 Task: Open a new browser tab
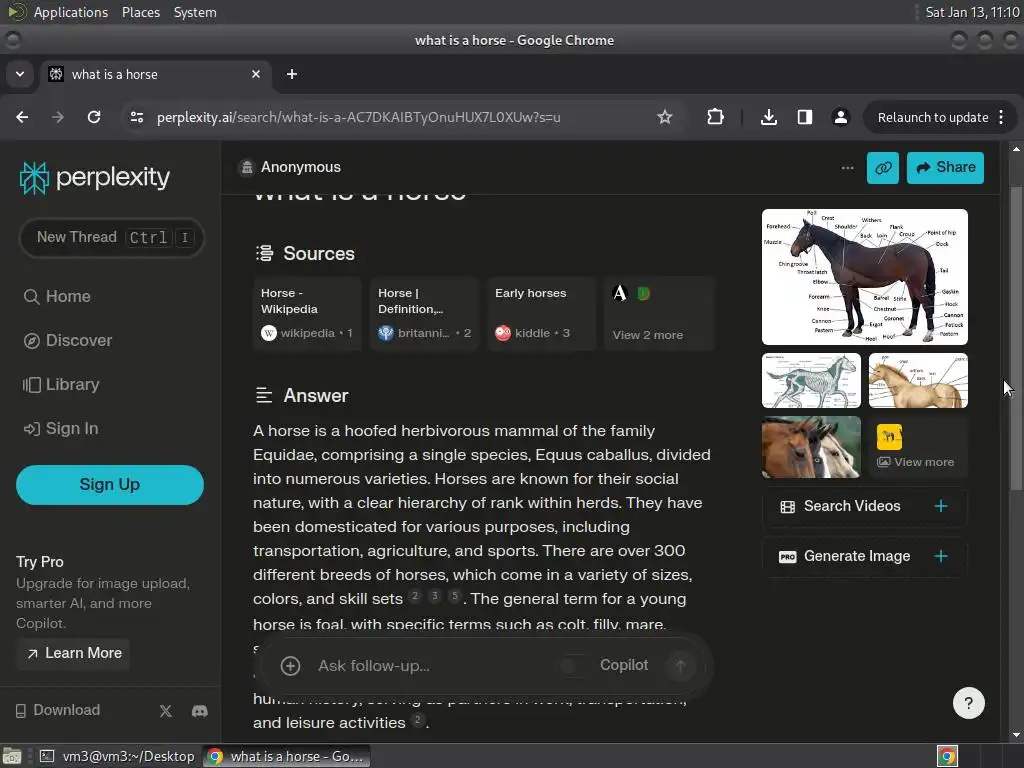[292, 74]
